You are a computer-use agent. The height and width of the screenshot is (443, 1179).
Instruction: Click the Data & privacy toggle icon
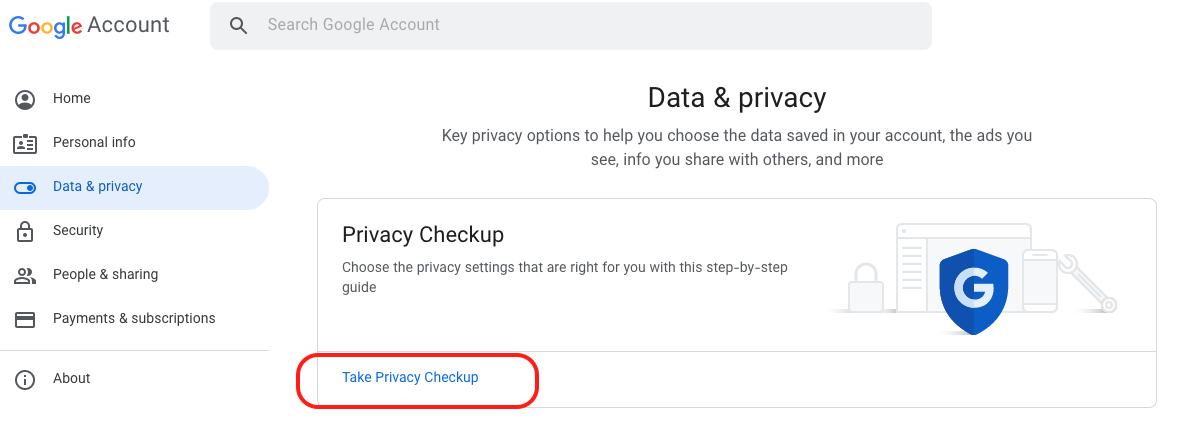(25, 187)
